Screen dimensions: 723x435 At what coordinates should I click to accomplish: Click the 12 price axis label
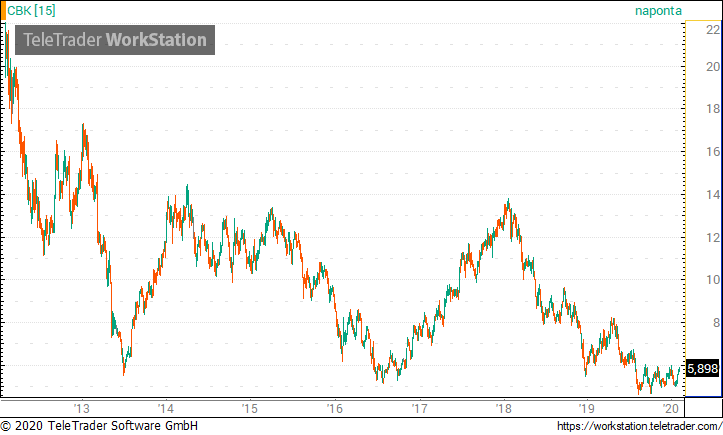713,238
